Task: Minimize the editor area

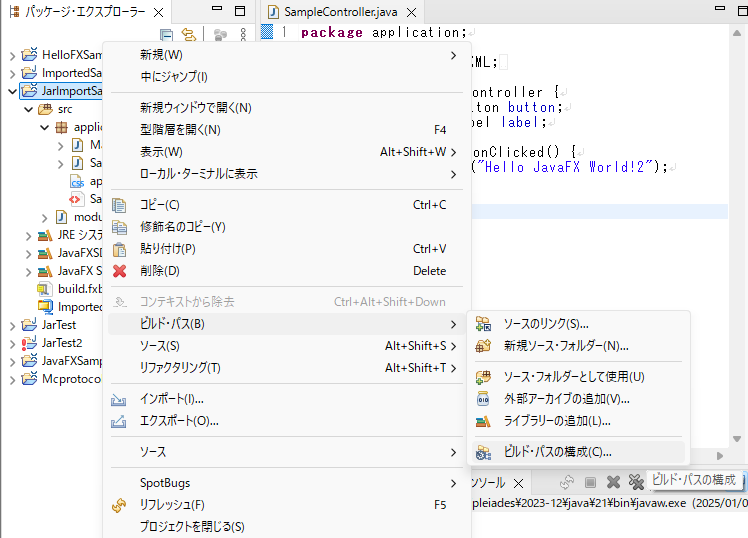Action: pos(720,9)
